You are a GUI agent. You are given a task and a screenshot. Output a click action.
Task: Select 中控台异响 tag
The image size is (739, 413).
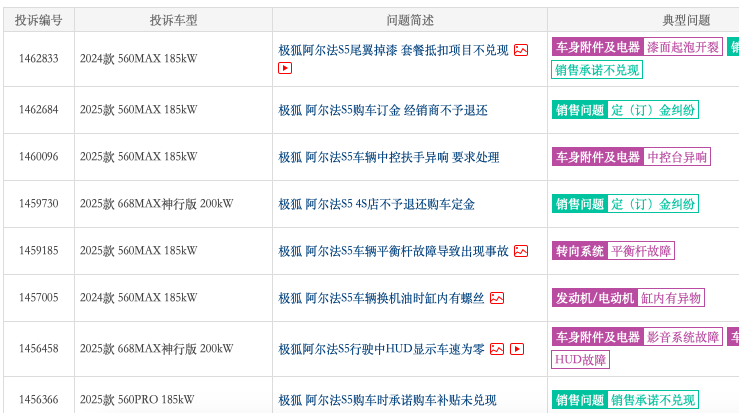pyautogui.click(x=677, y=157)
